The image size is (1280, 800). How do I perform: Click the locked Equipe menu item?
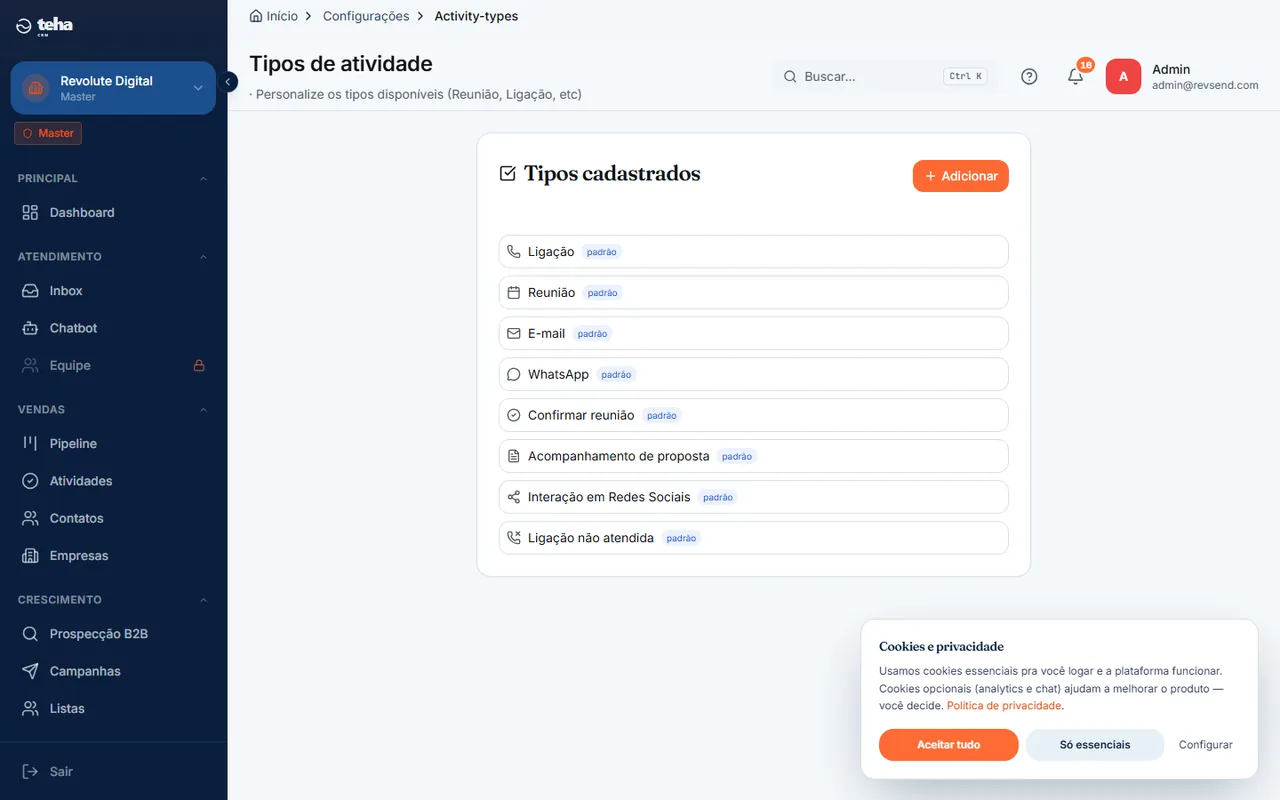tap(113, 365)
